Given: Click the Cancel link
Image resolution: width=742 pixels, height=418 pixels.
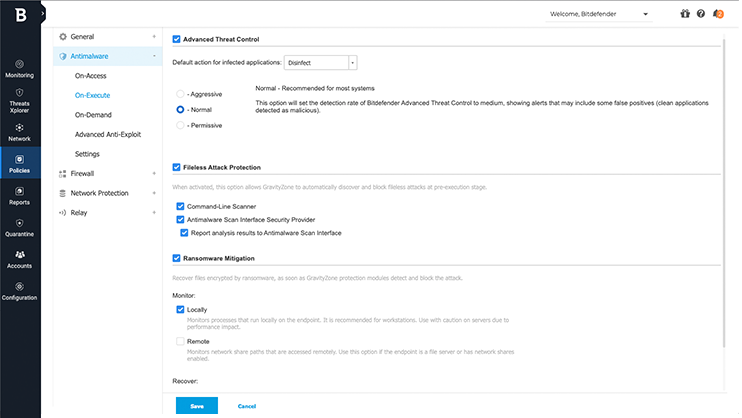Looking at the screenshot, I should point(247,406).
